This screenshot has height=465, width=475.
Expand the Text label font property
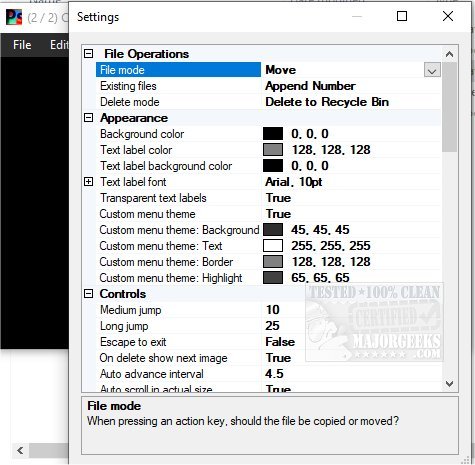point(88,182)
